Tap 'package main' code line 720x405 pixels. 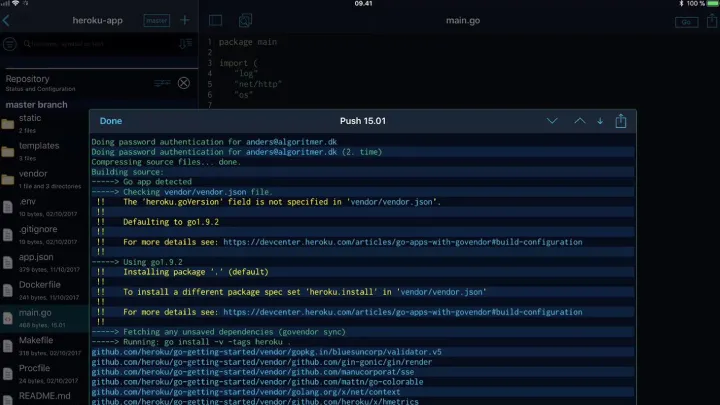point(248,42)
